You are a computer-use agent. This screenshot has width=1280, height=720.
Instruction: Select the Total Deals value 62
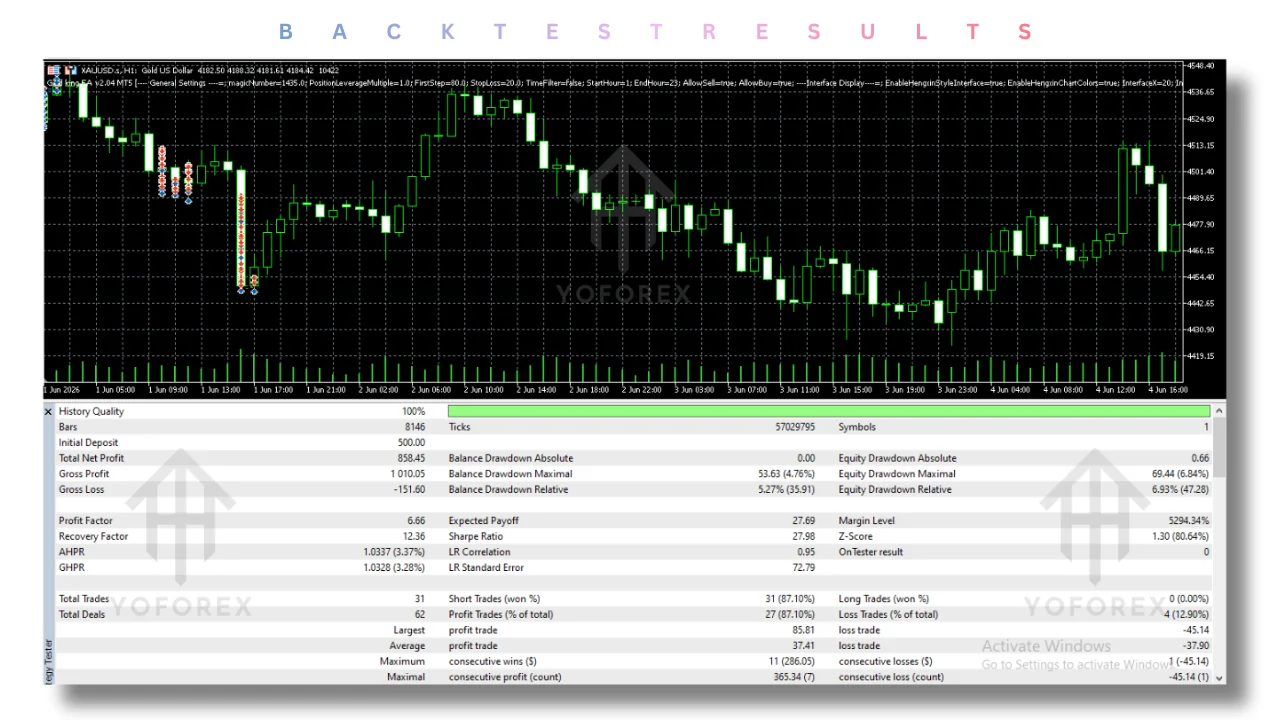(419, 615)
